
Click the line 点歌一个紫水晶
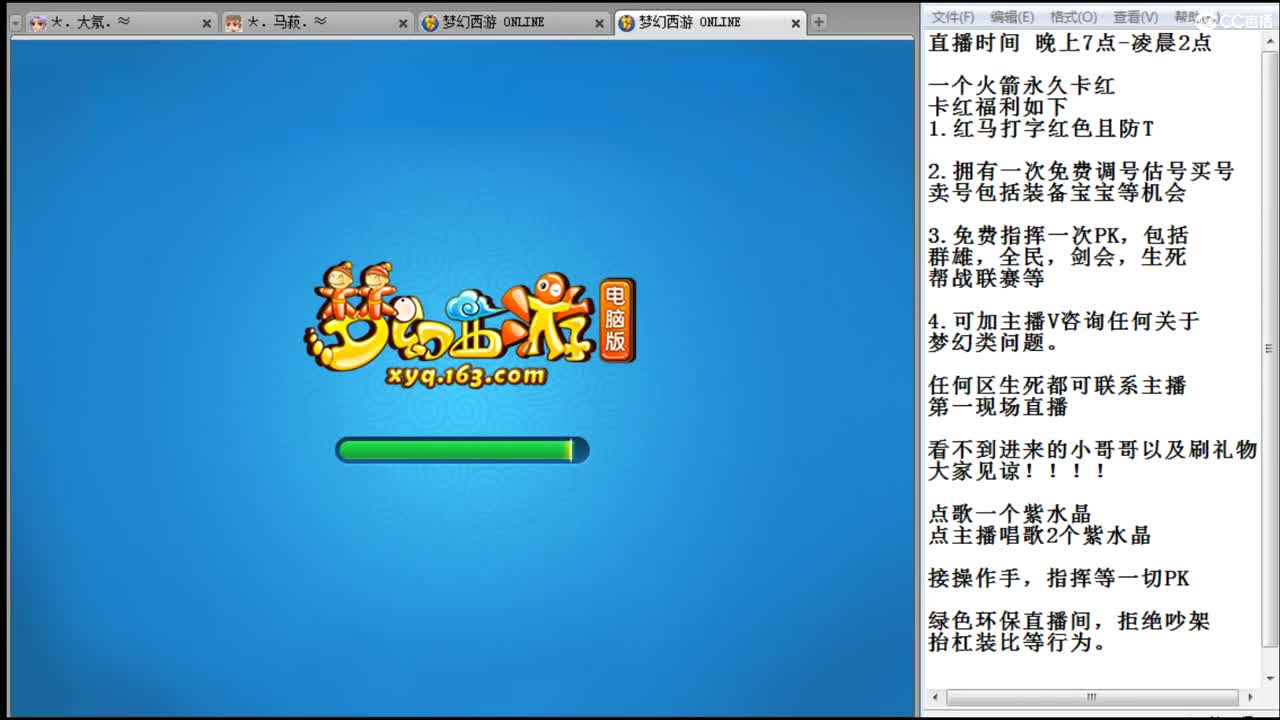(1010, 514)
